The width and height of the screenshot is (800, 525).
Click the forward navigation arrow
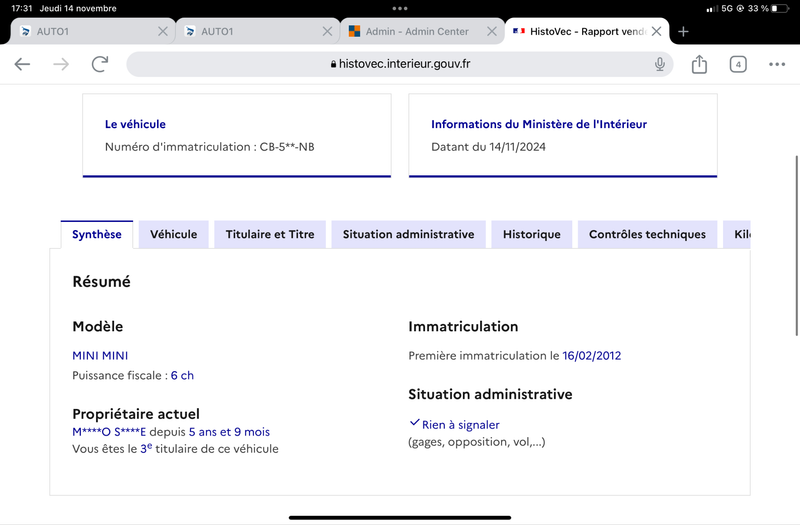coord(61,64)
